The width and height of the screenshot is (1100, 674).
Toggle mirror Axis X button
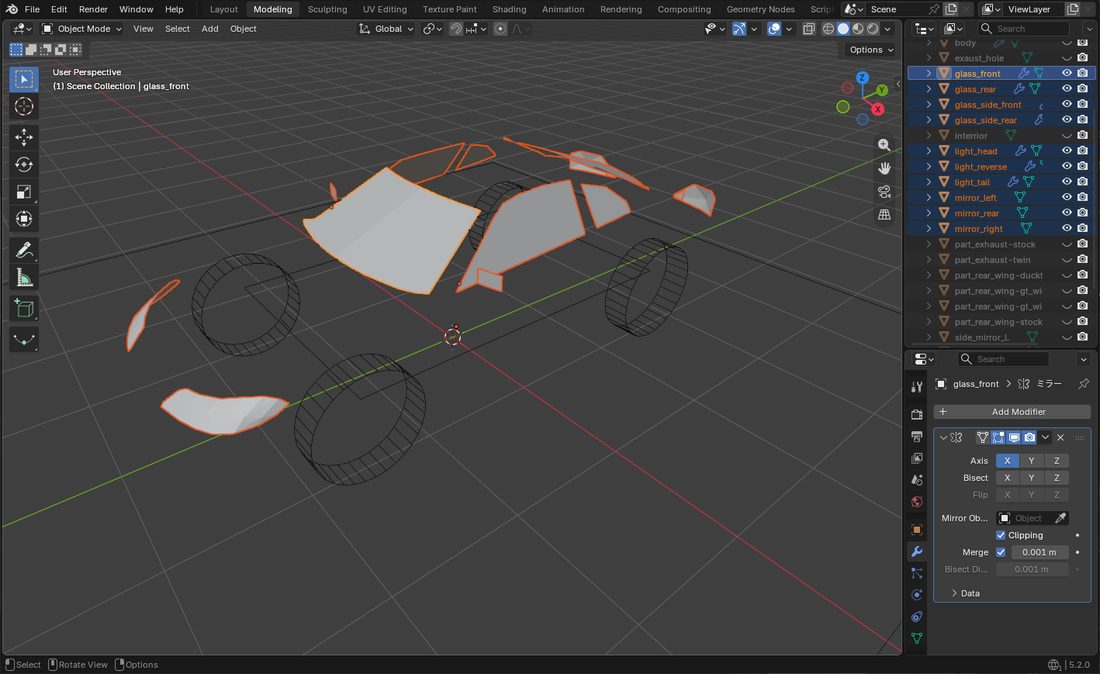(1007, 461)
